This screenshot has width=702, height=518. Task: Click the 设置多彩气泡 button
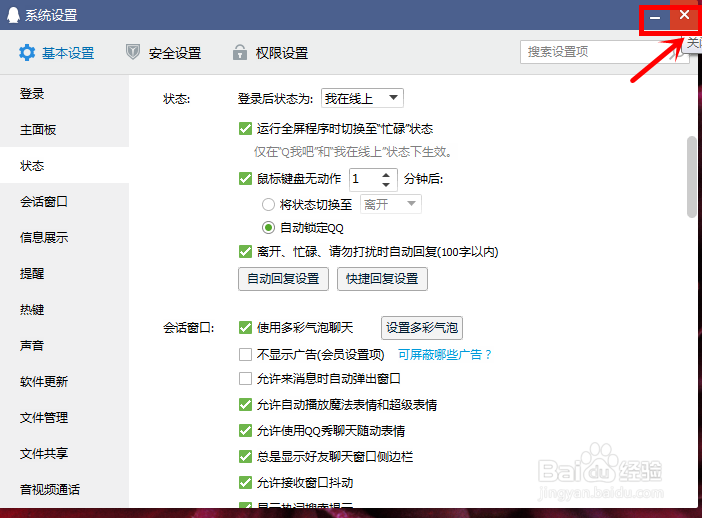422,328
